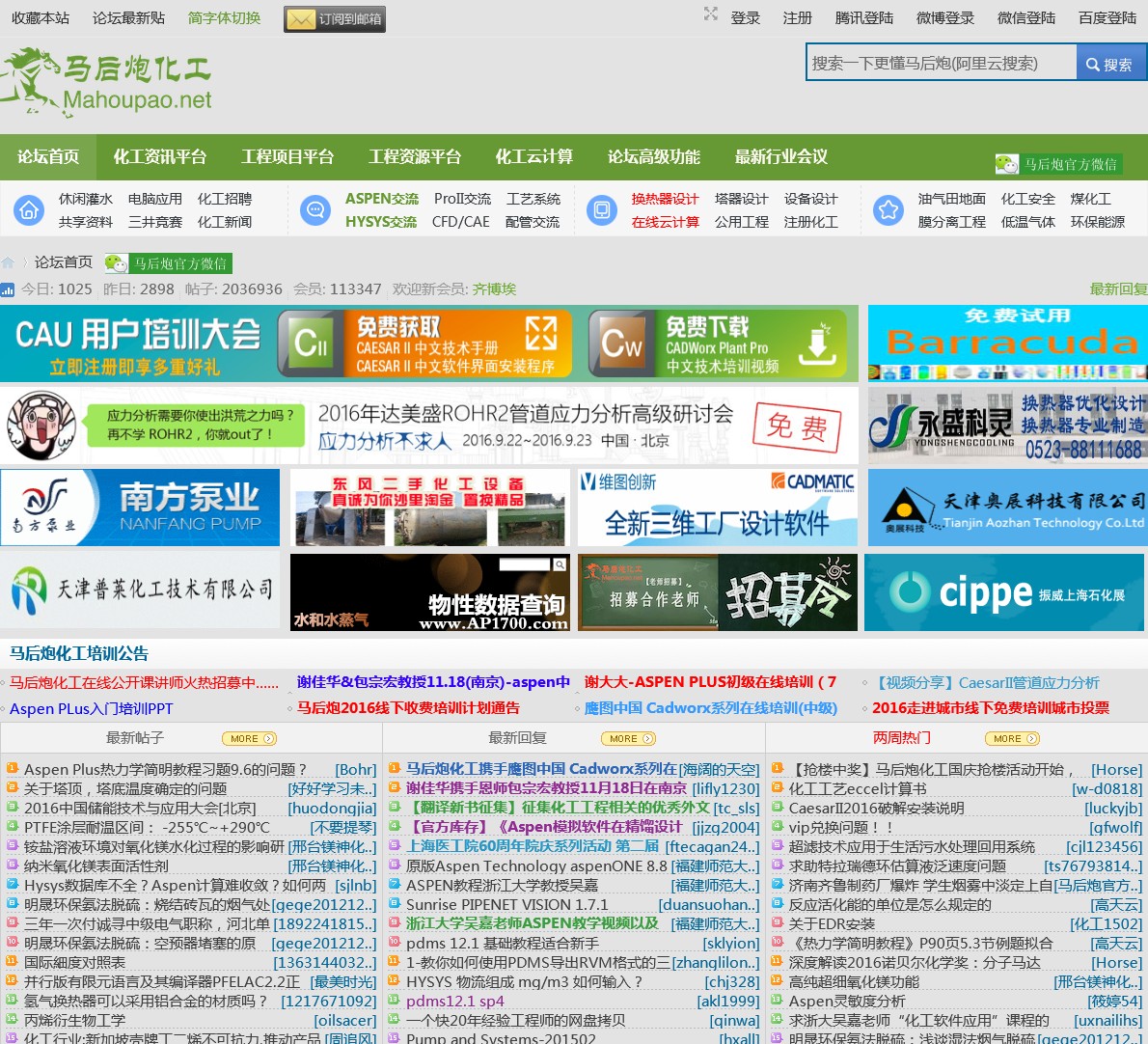The width and height of the screenshot is (1148, 1044).
Task: Open the 物性数据查询 AP1700 ad
Action: 429,592
